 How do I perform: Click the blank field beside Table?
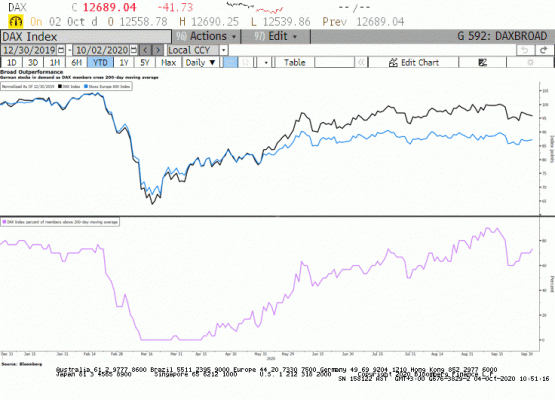click(334, 63)
